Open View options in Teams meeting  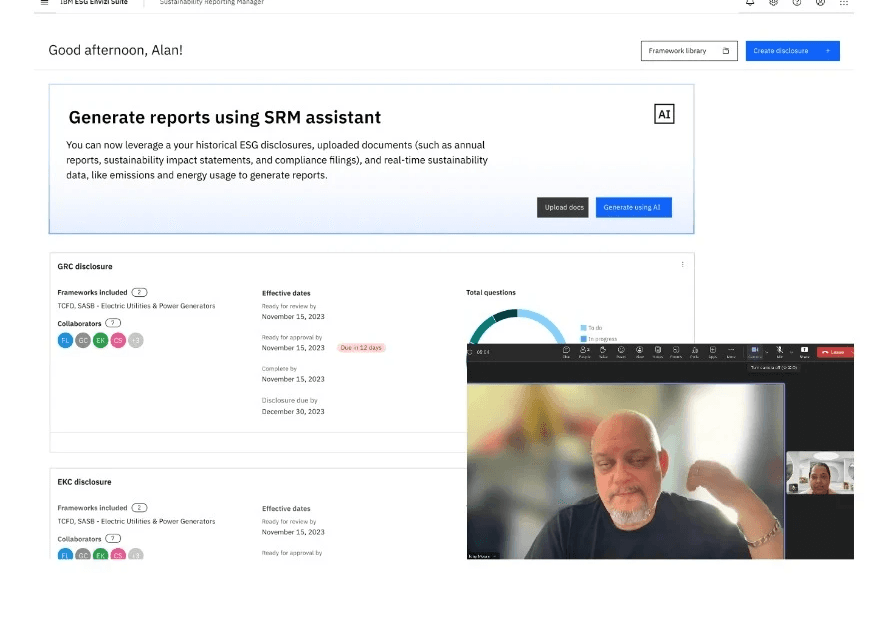tap(639, 352)
